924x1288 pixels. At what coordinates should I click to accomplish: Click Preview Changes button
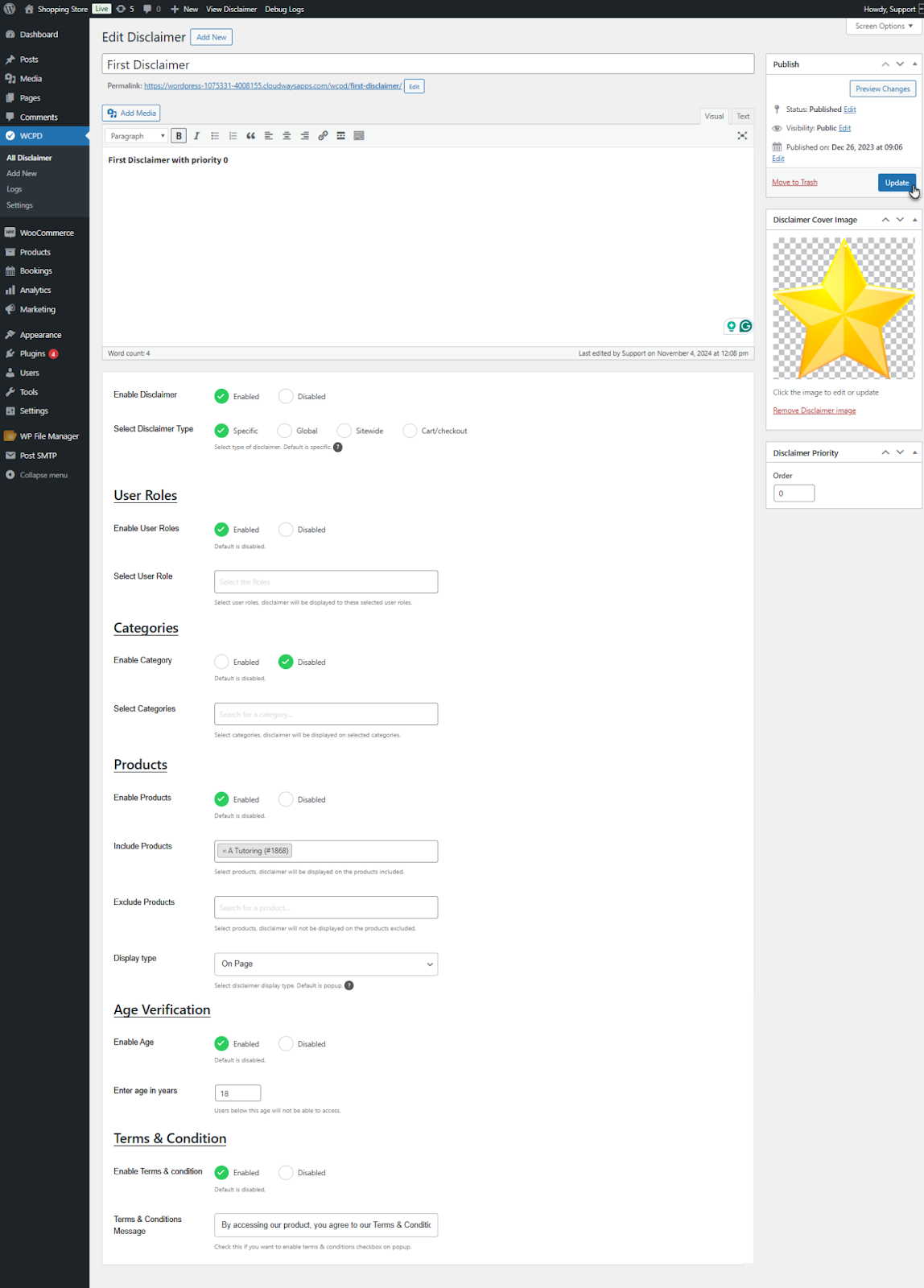tap(882, 89)
